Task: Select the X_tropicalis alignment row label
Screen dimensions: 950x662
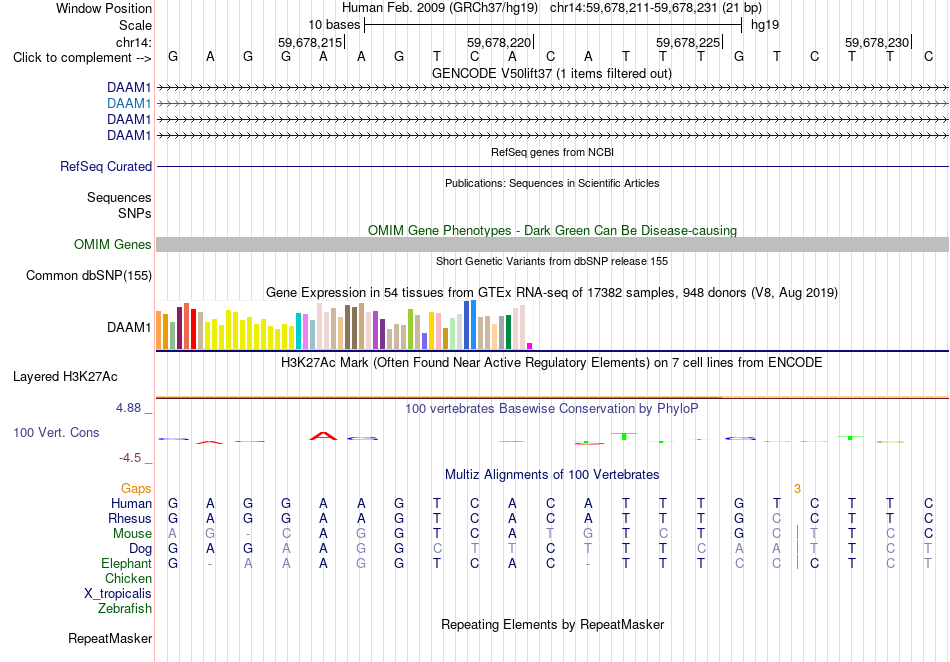Action: (x=118, y=594)
